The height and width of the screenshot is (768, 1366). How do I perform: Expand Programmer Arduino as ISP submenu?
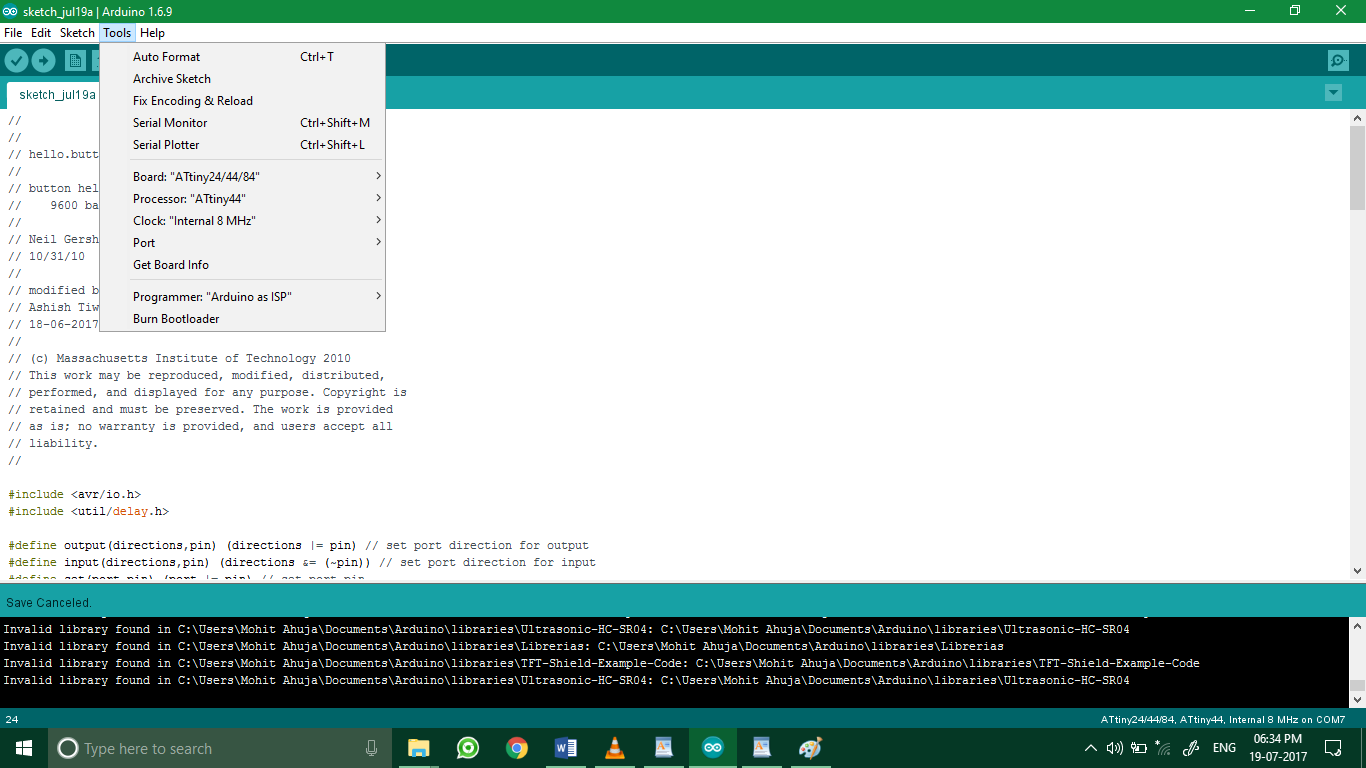click(x=242, y=297)
